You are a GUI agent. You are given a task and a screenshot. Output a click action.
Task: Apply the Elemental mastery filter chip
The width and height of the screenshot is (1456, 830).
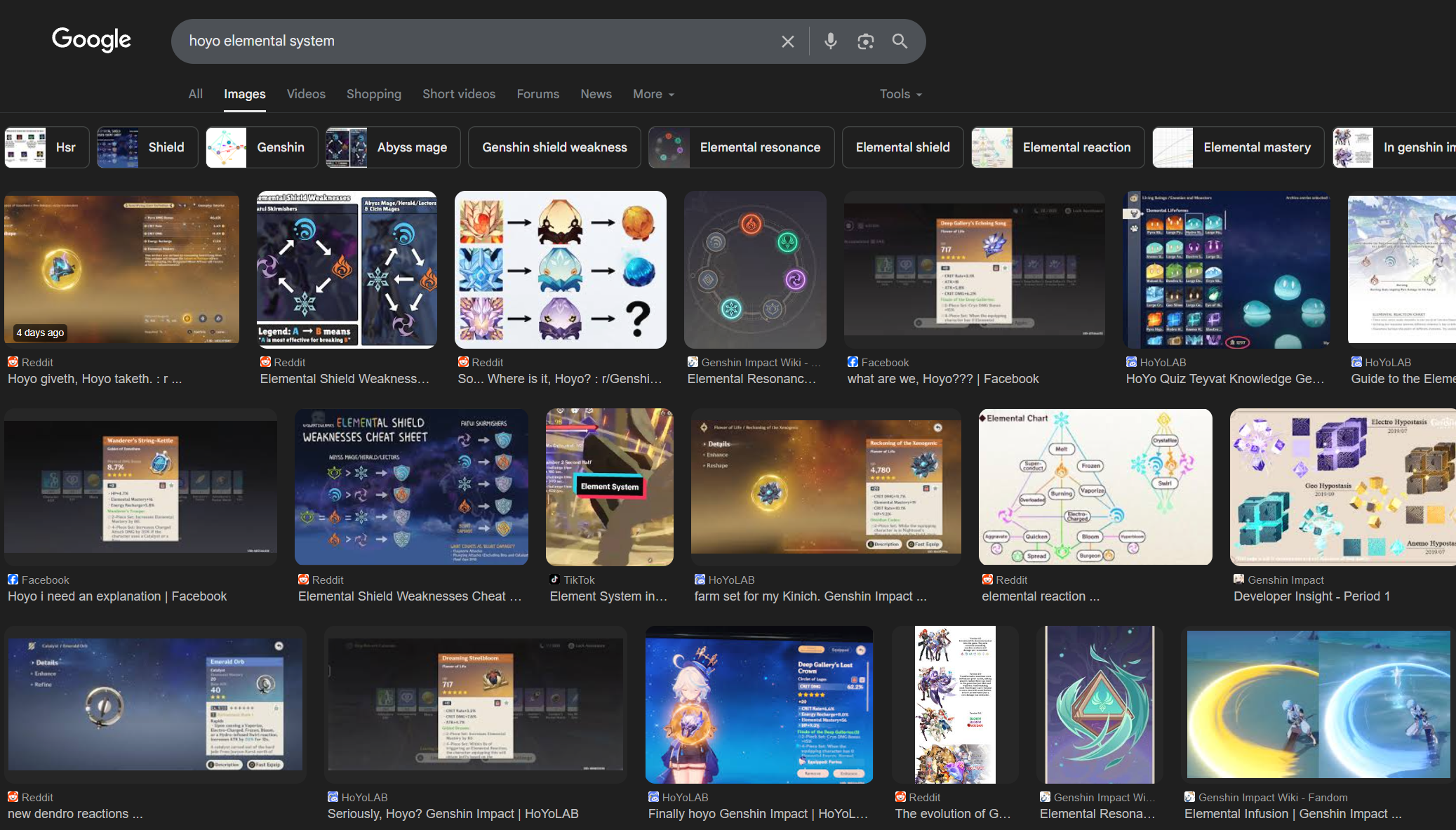click(x=1238, y=147)
